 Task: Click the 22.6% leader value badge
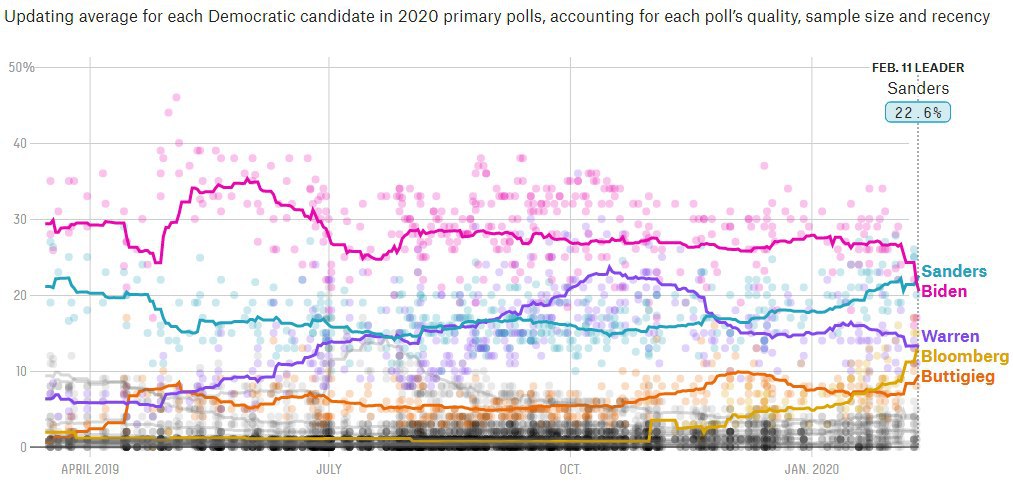click(918, 112)
